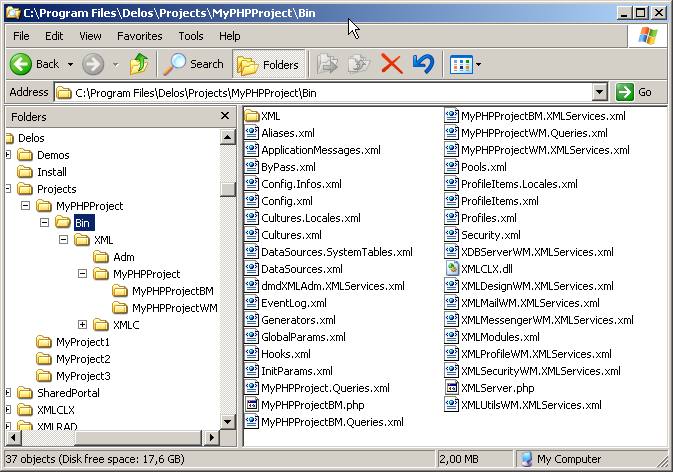Click the red Delete X icon
Screen dimensions: 673x472
[x=391, y=64]
